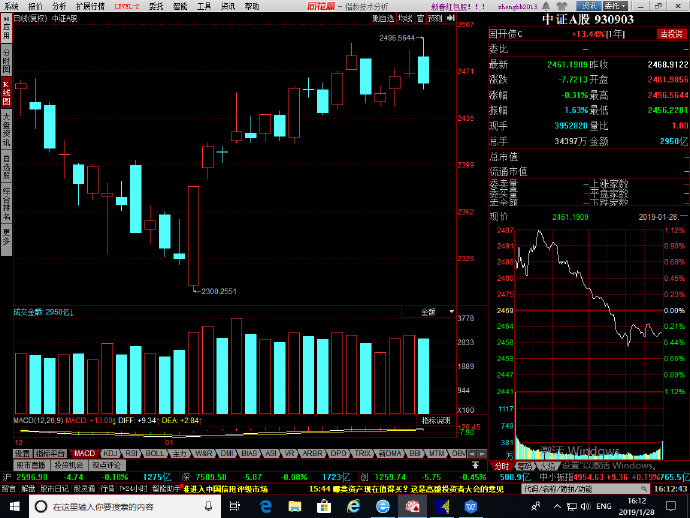Image resolution: width=690 pixels, height=518 pixels.
Task: Click the 智能助手 status bar button
Action: coord(166,489)
